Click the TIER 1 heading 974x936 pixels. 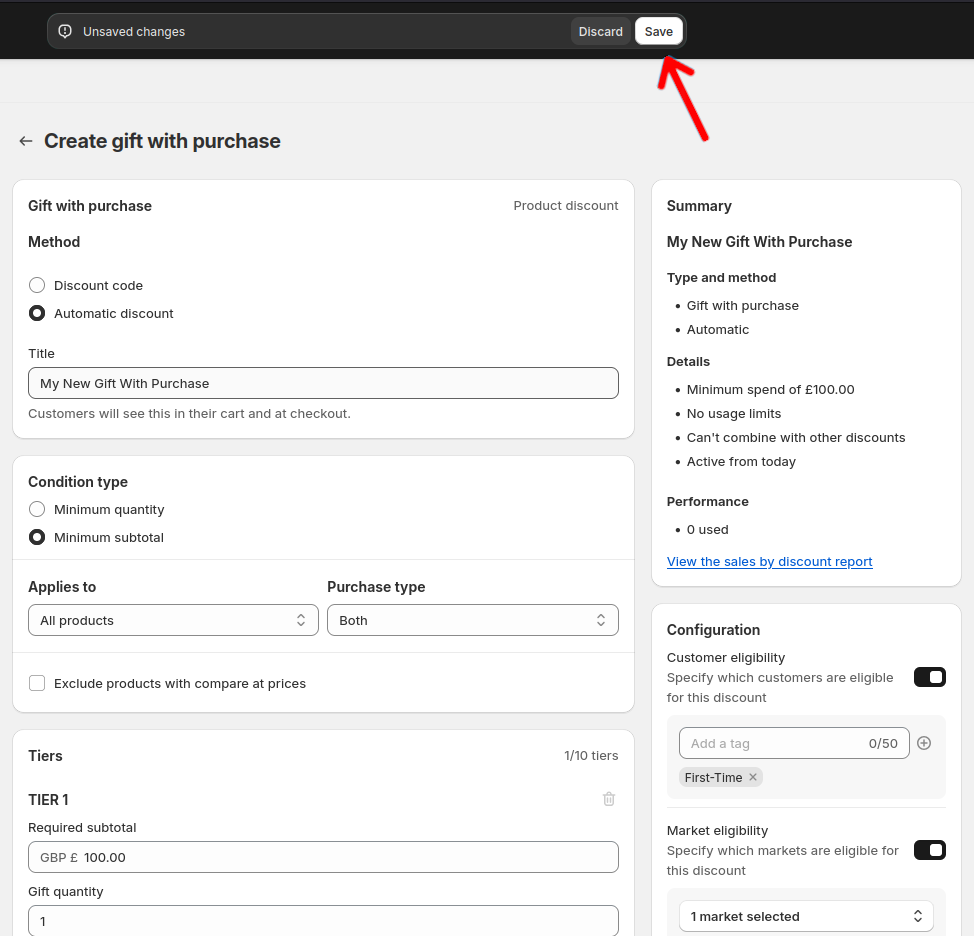click(48, 799)
